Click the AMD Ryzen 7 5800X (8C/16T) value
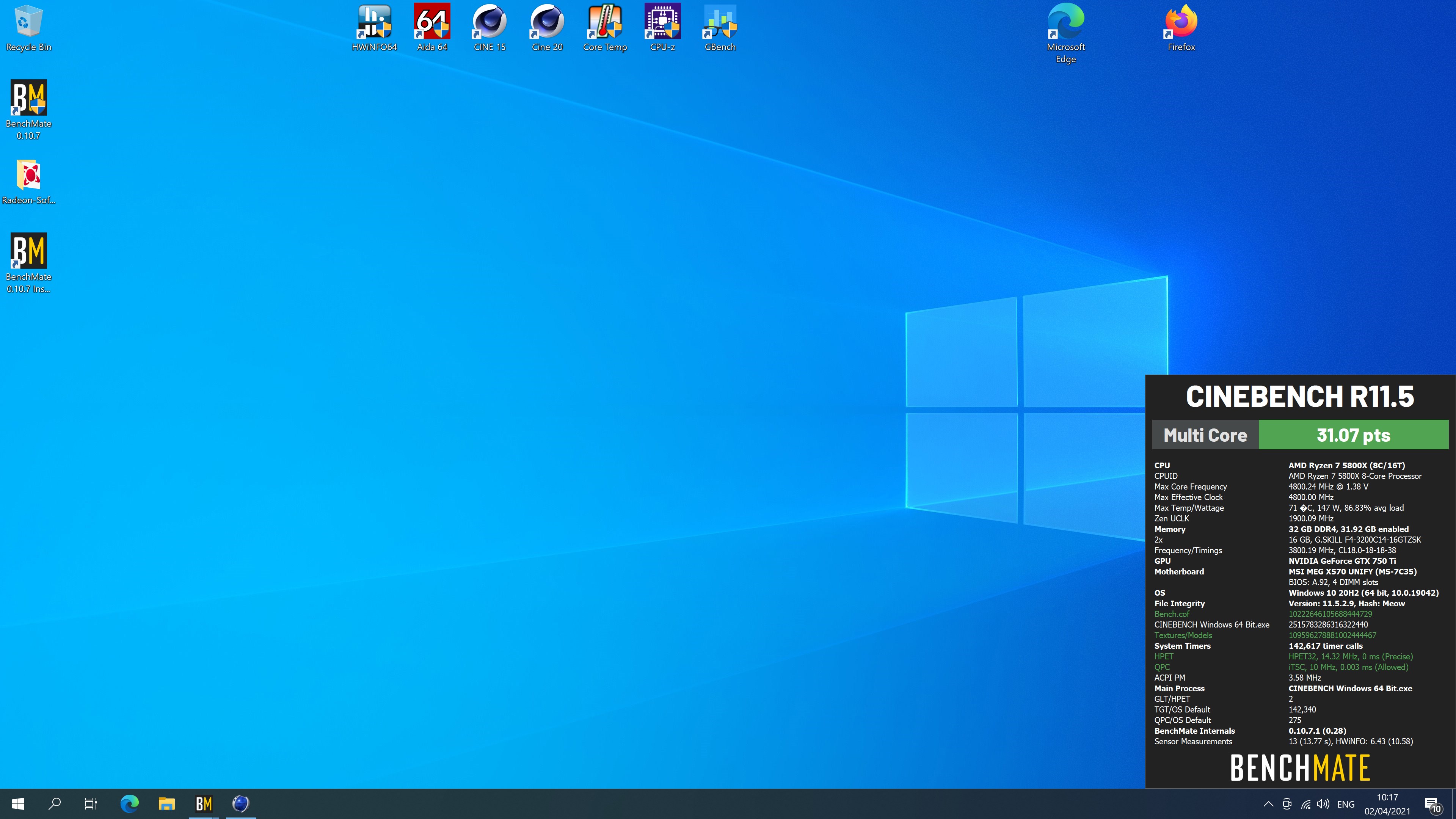This screenshot has width=1456, height=819. (1346, 465)
